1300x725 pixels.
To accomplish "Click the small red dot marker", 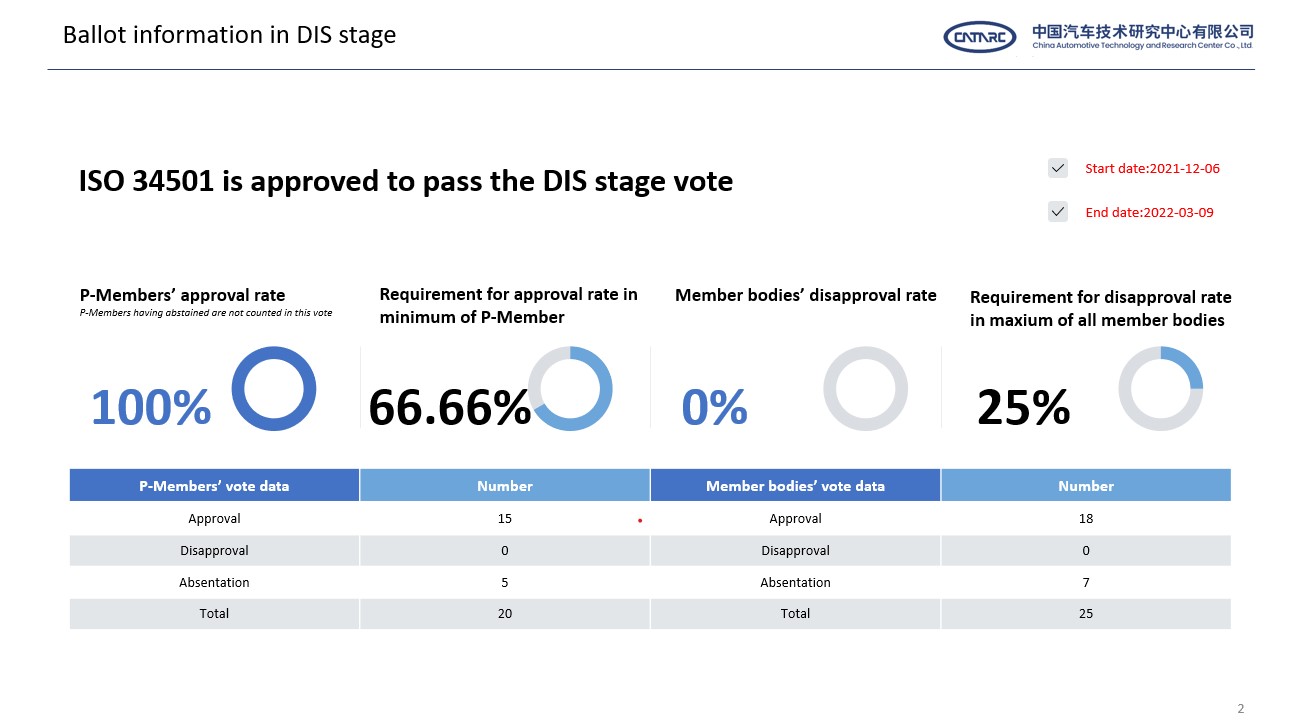I will (x=639, y=521).
